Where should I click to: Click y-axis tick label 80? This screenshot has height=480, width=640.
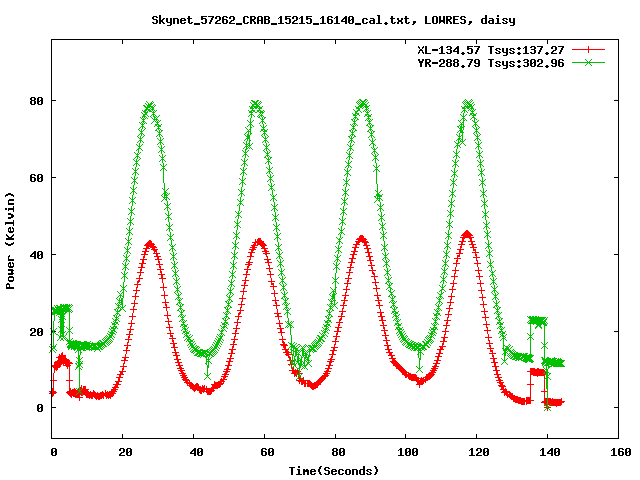pos(36,101)
